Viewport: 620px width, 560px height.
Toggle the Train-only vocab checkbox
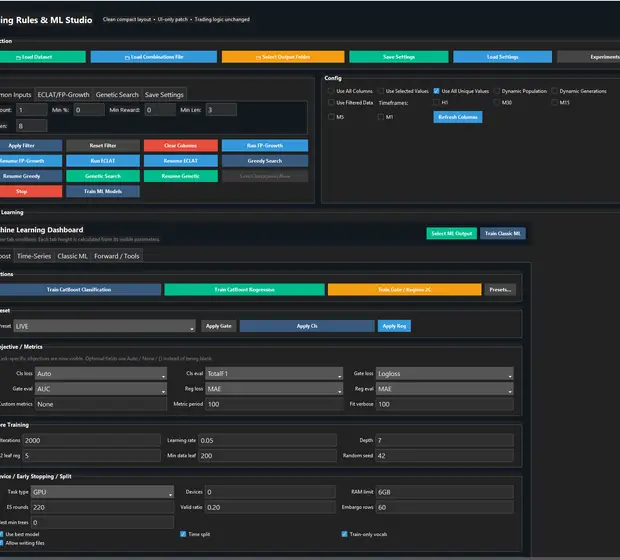(344, 534)
